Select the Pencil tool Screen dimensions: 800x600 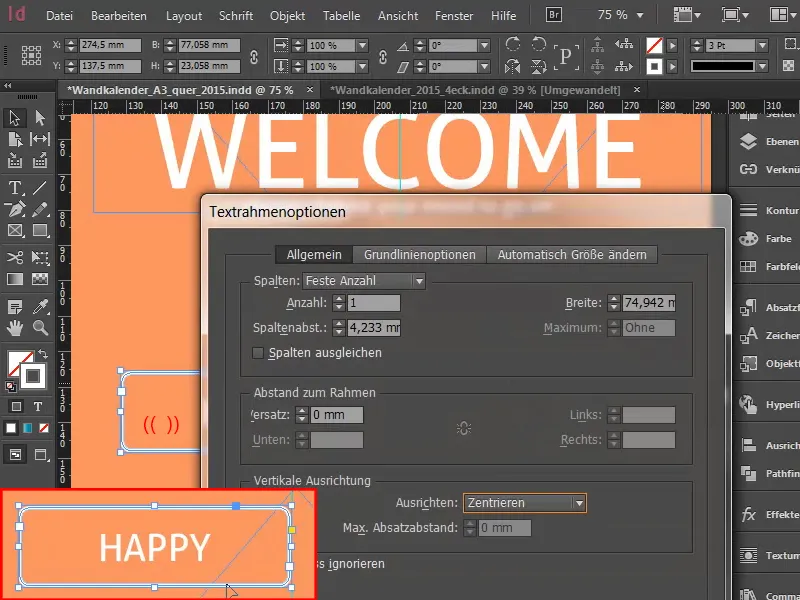[x=40, y=209]
